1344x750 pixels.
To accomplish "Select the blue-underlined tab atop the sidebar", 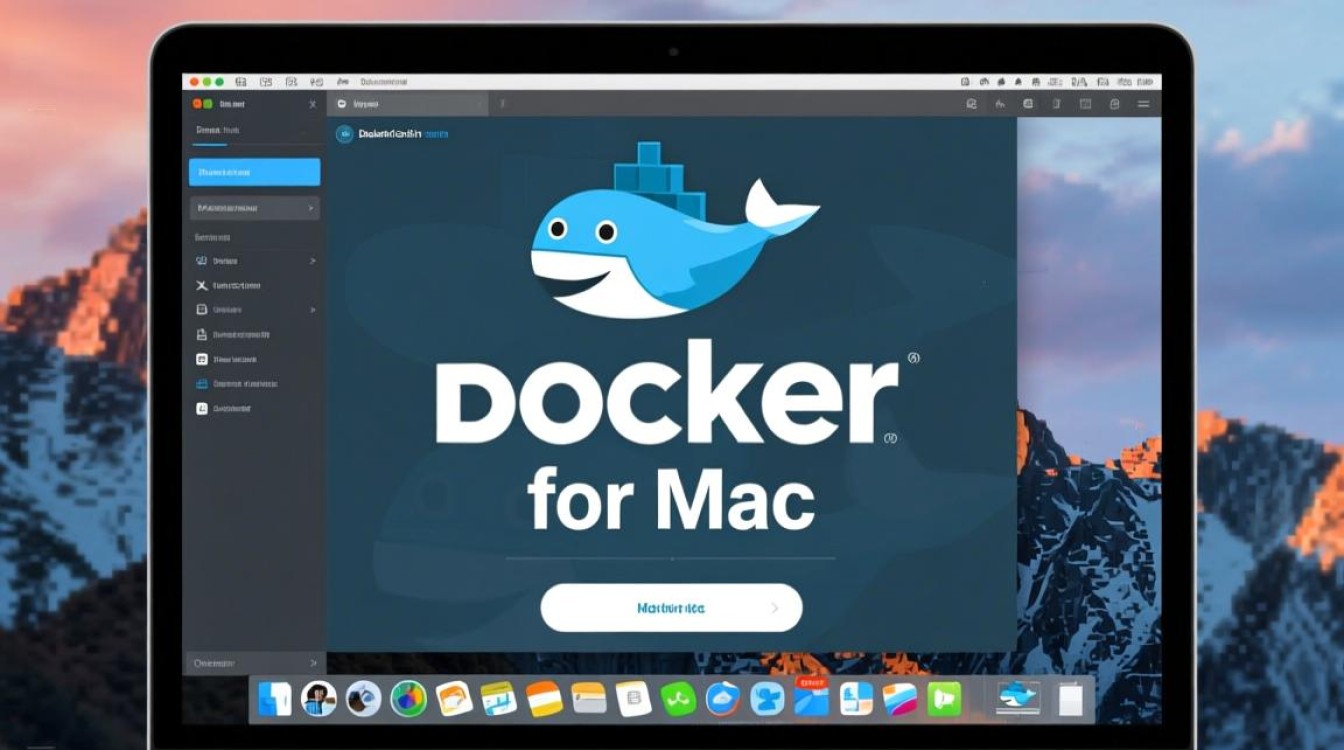I will [217, 131].
